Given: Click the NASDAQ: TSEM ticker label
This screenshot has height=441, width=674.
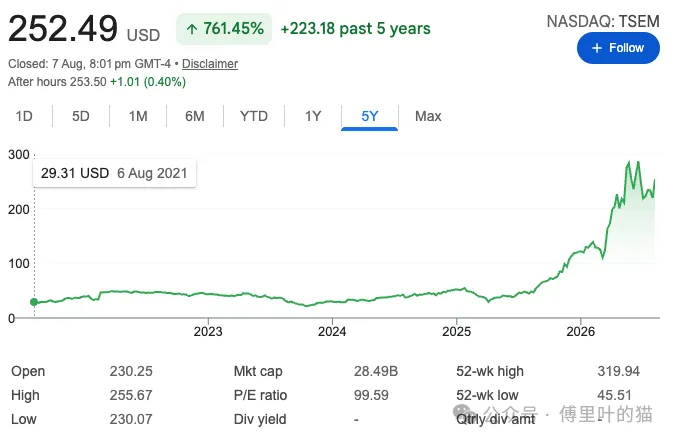Looking at the screenshot, I should click(x=603, y=21).
